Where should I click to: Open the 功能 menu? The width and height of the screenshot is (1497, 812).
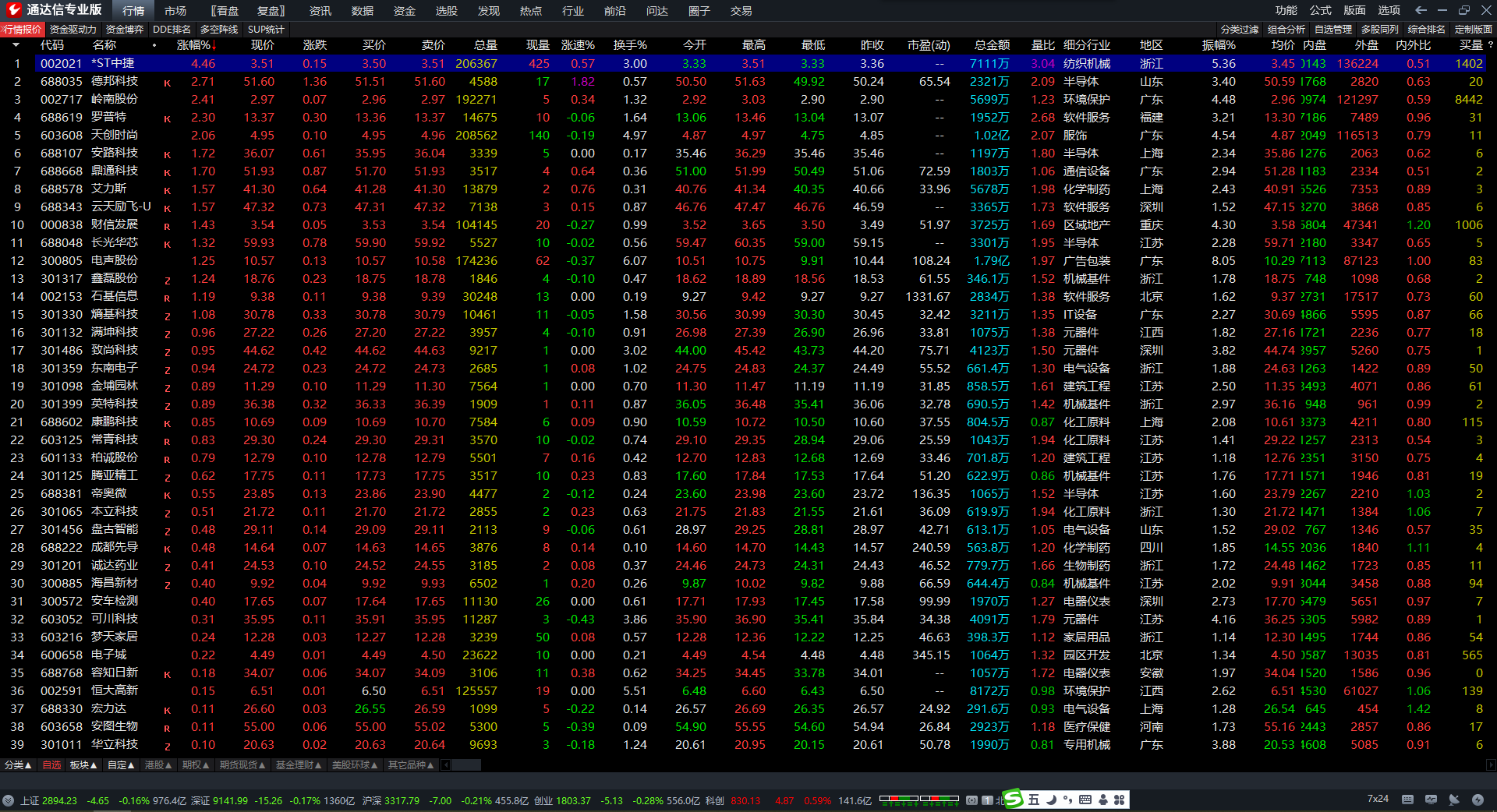click(x=1286, y=10)
